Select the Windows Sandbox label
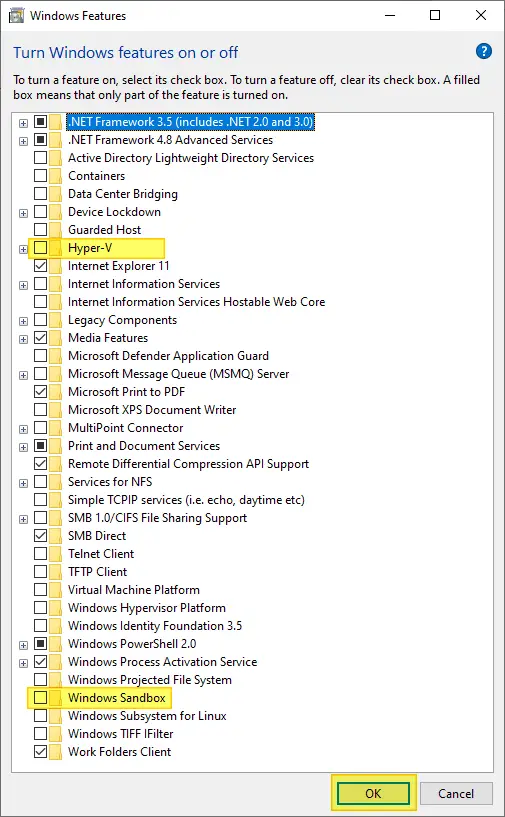This screenshot has height=817, width=505. (x=117, y=698)
